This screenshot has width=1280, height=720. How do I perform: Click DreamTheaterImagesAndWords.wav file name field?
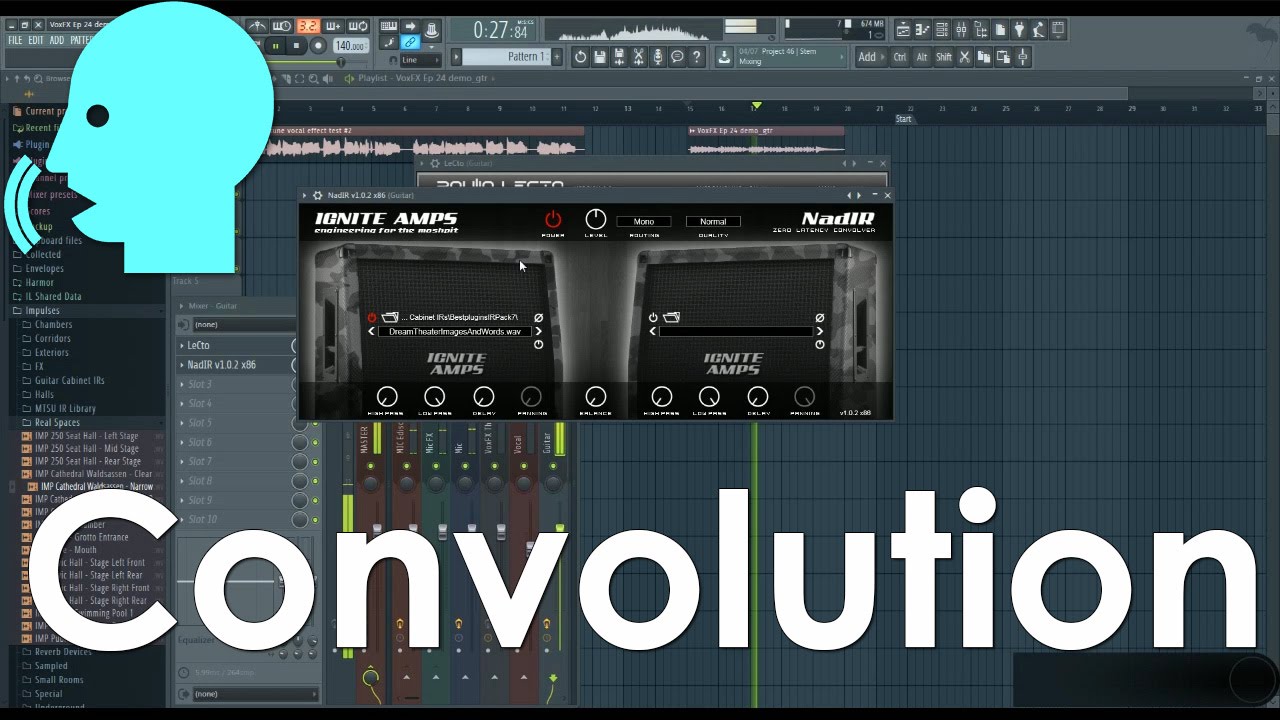click(455, 332)
